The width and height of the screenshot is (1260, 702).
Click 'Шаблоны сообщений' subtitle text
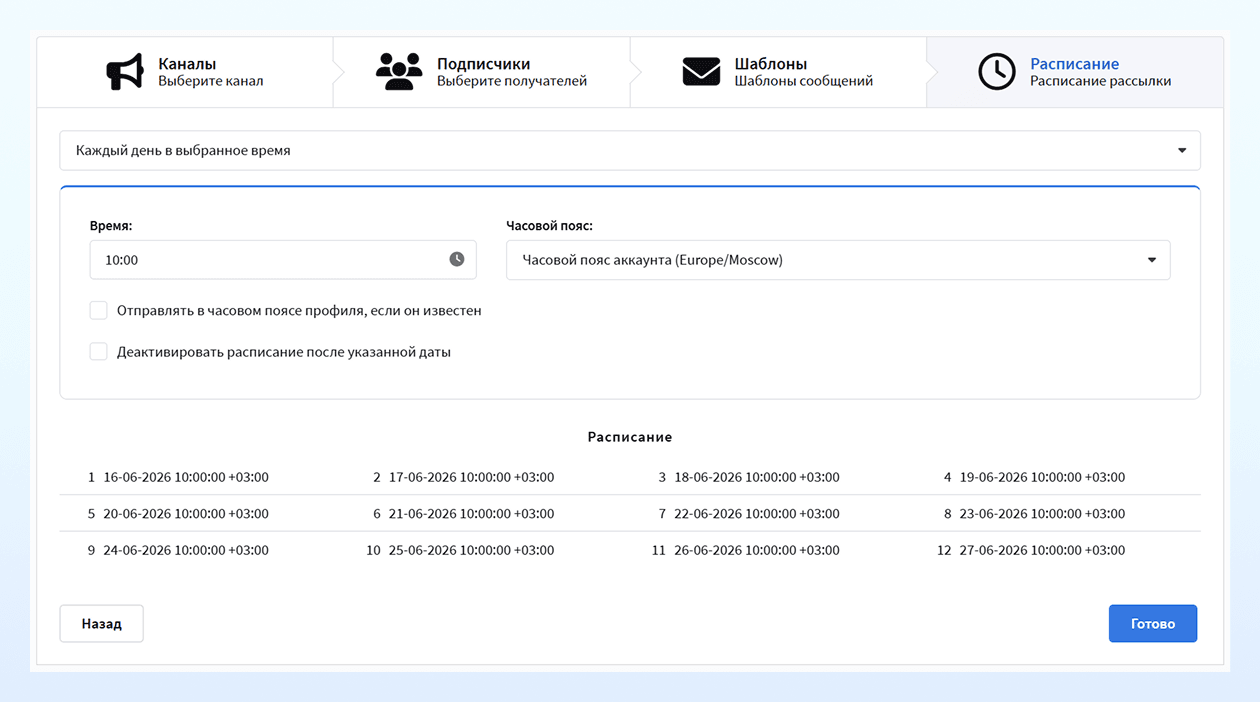(804, 81)
